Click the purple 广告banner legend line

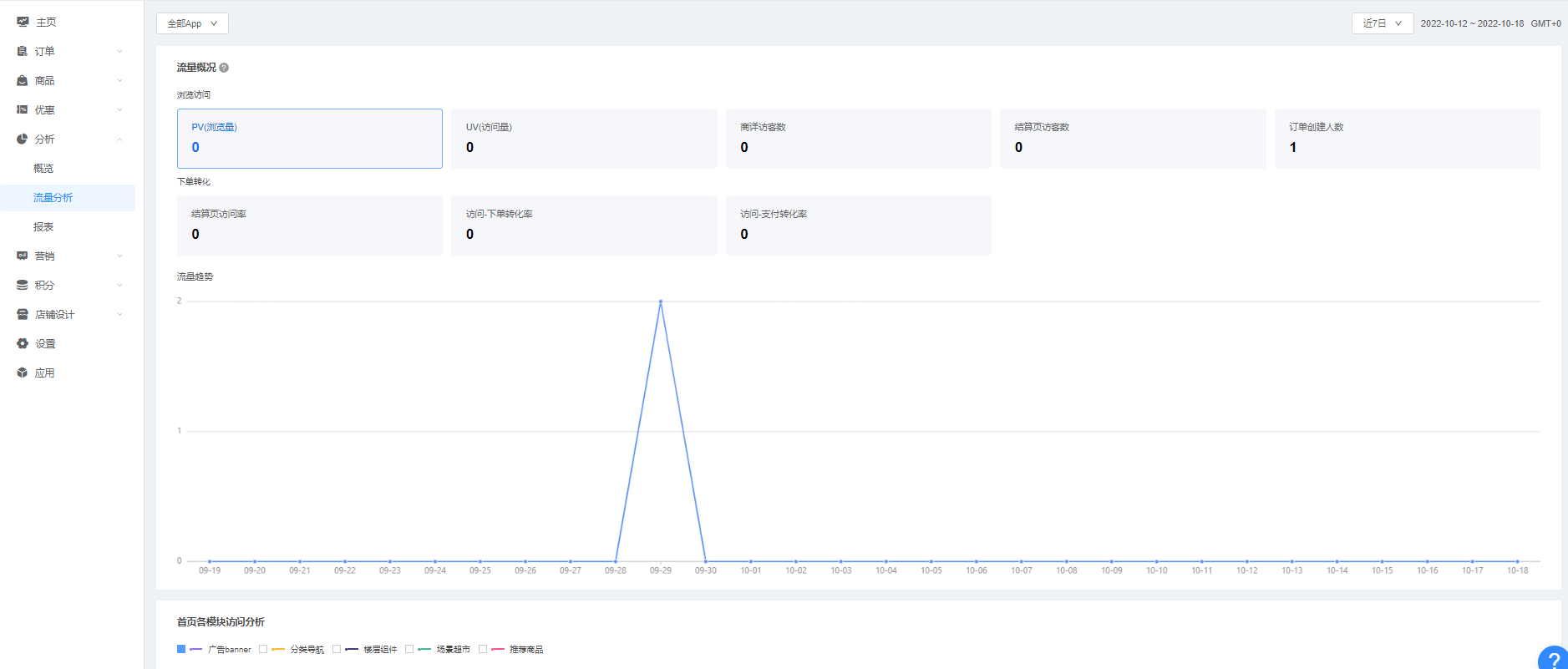pyautogui.click(x=196, y=649)
